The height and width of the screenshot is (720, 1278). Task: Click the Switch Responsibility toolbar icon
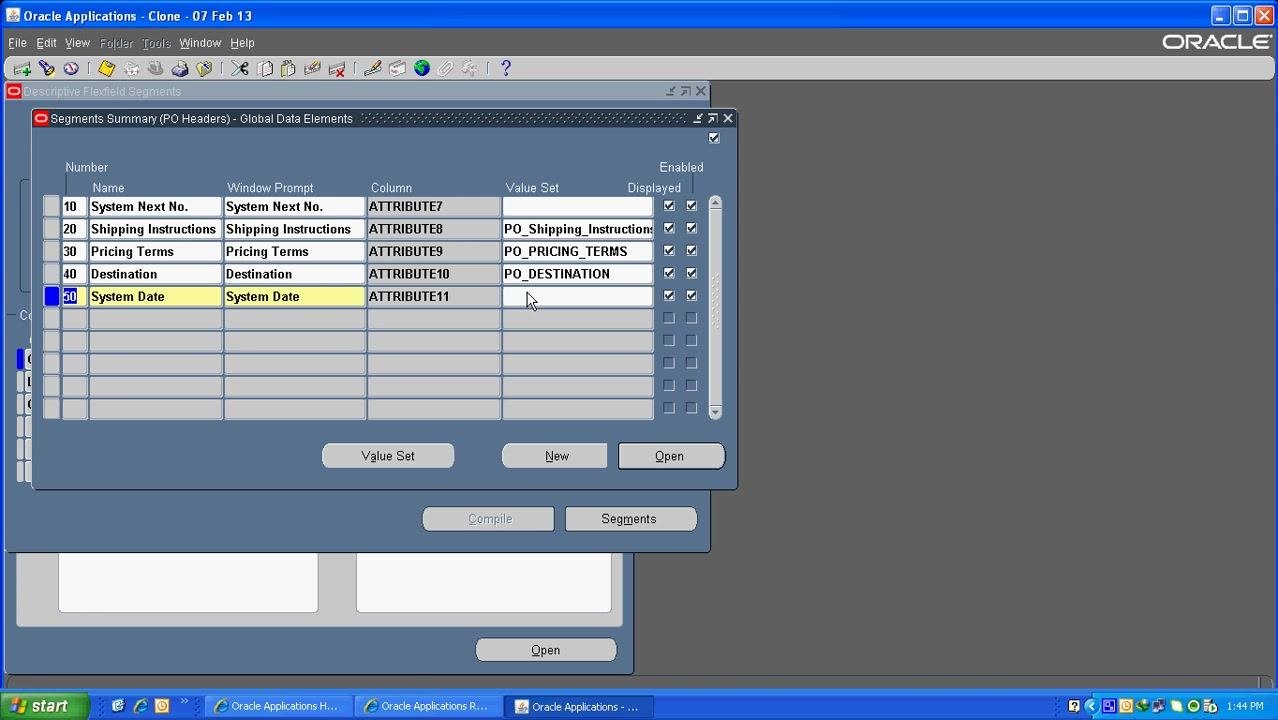click(155, 69)
